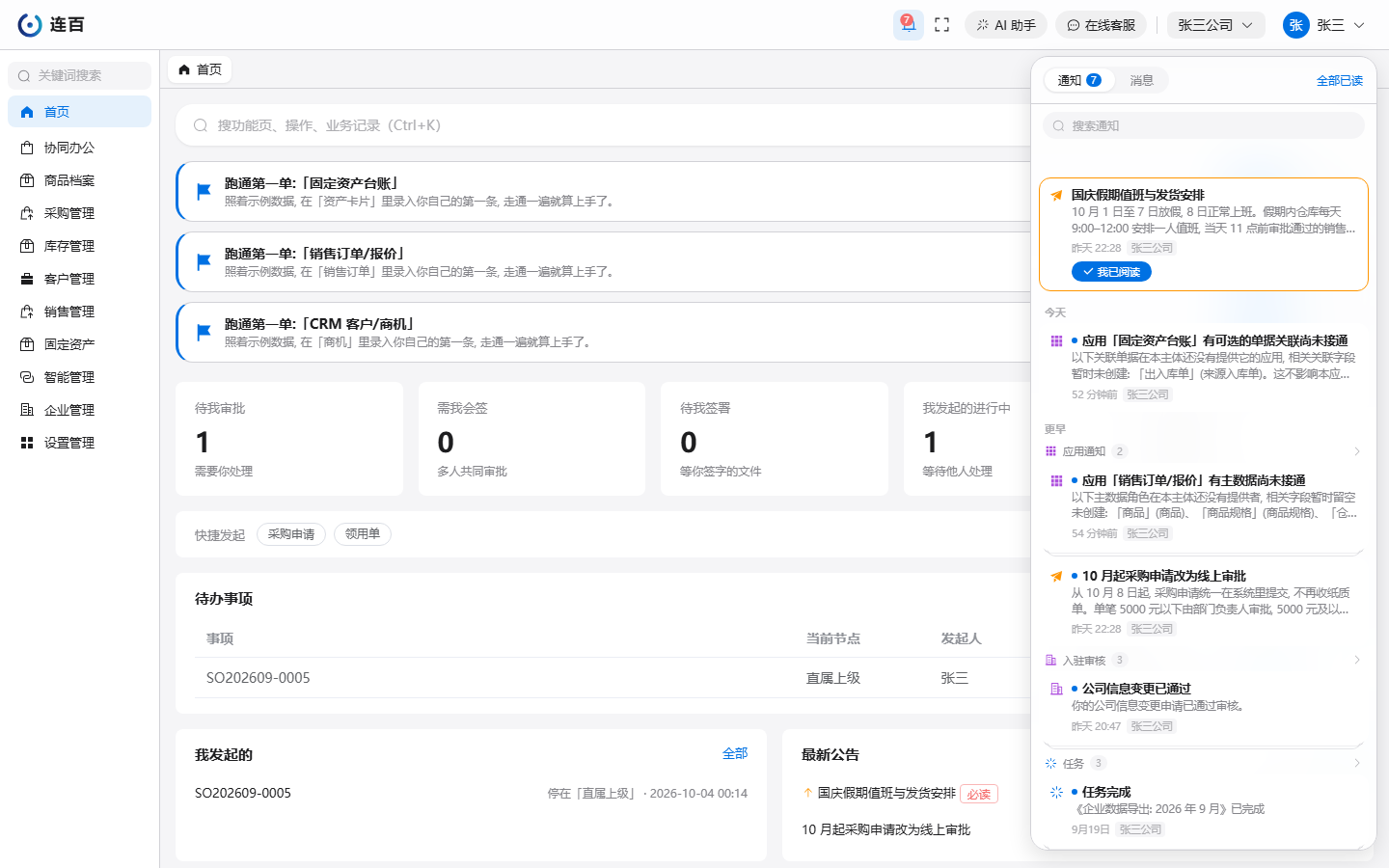
Task: Click the 搜索通知 search field
Action: coord(1204,125)
